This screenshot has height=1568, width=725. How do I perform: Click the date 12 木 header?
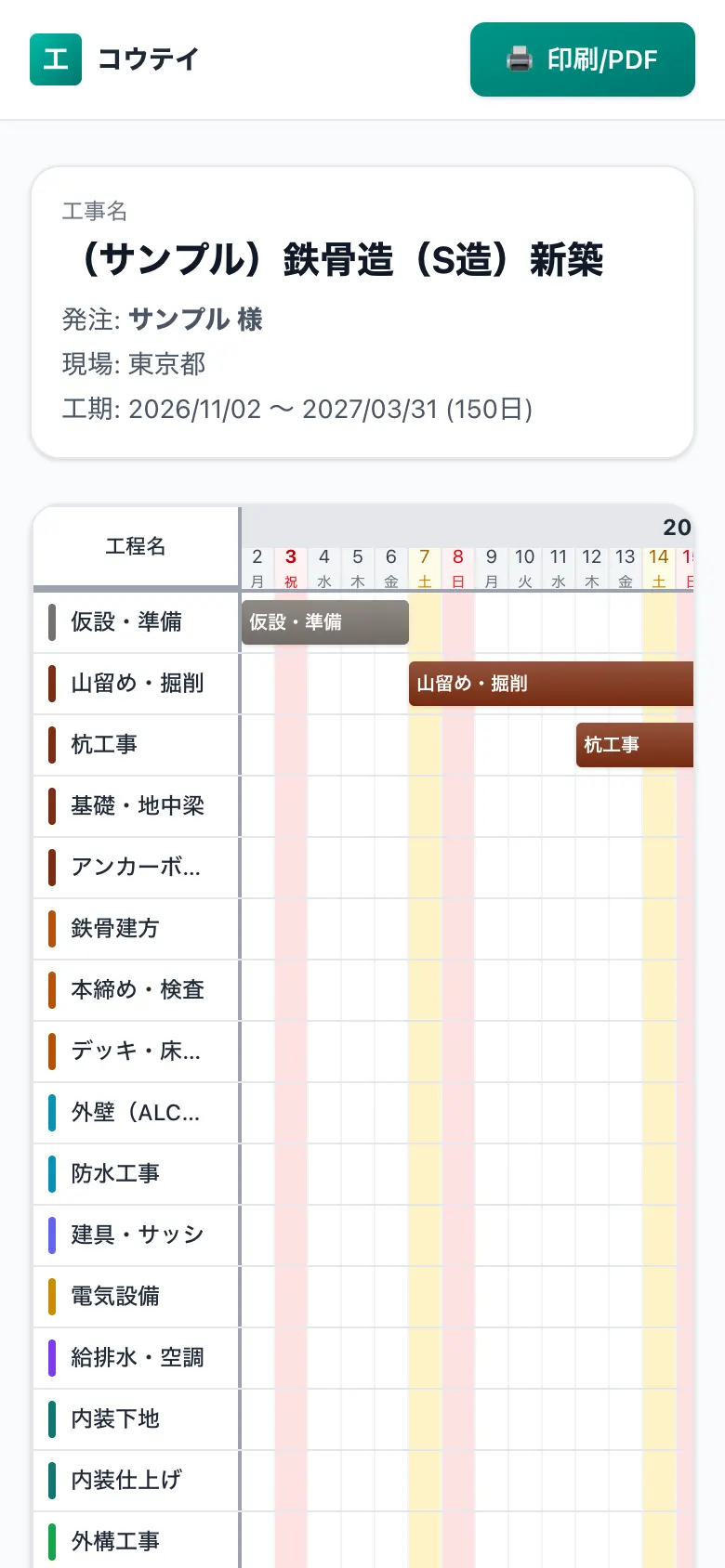pos(592,568)
